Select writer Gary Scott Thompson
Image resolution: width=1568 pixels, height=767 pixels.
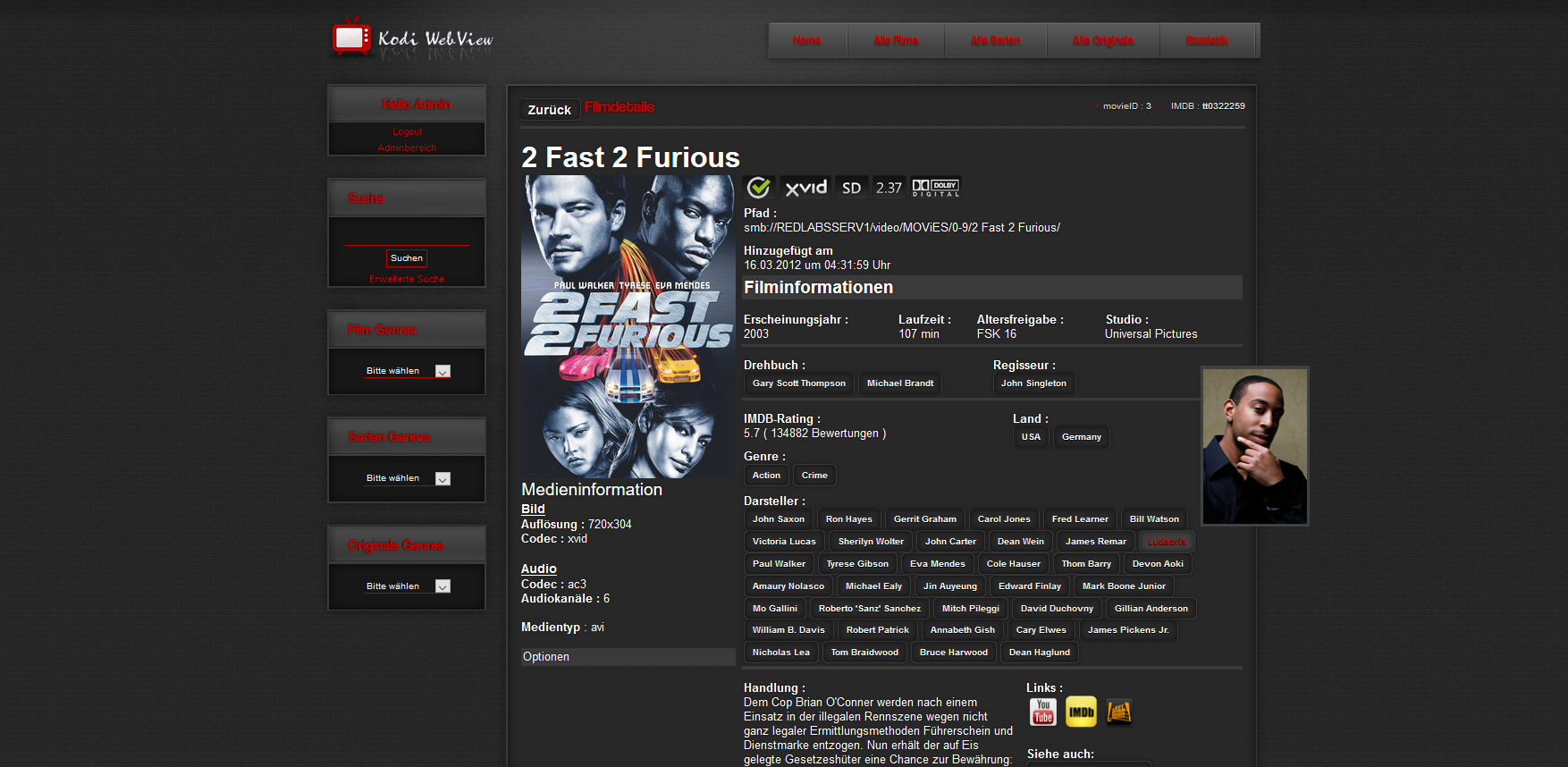tap(799, 383)
